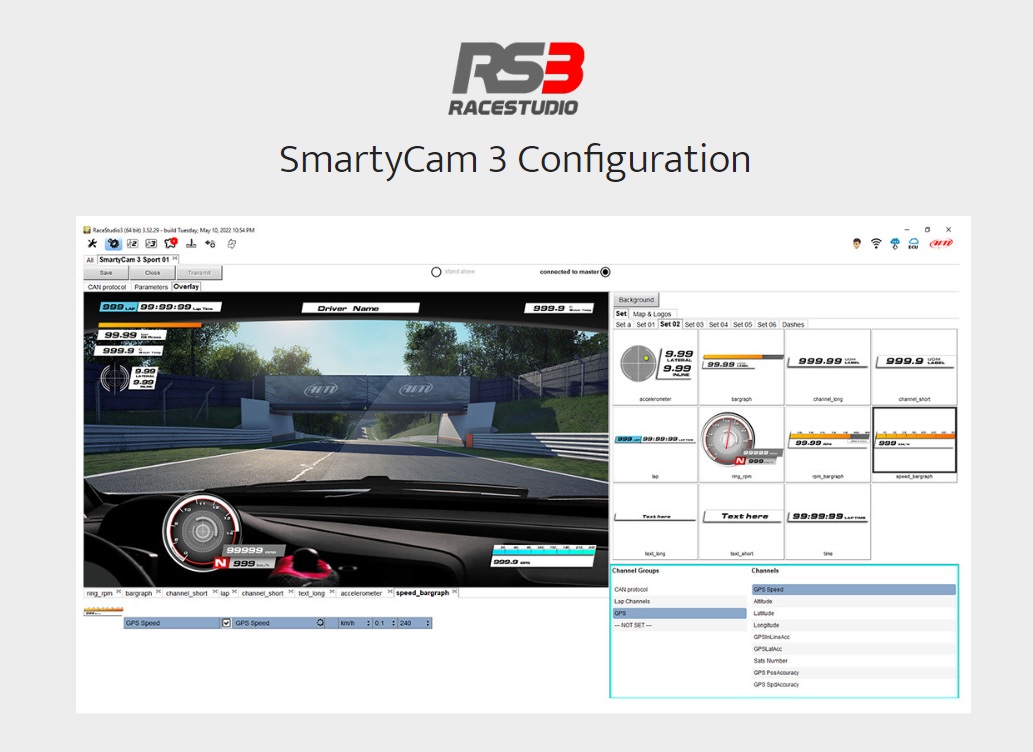Select the text_short widget thumbnail
1033x752 pixels.
pos(741,521)
